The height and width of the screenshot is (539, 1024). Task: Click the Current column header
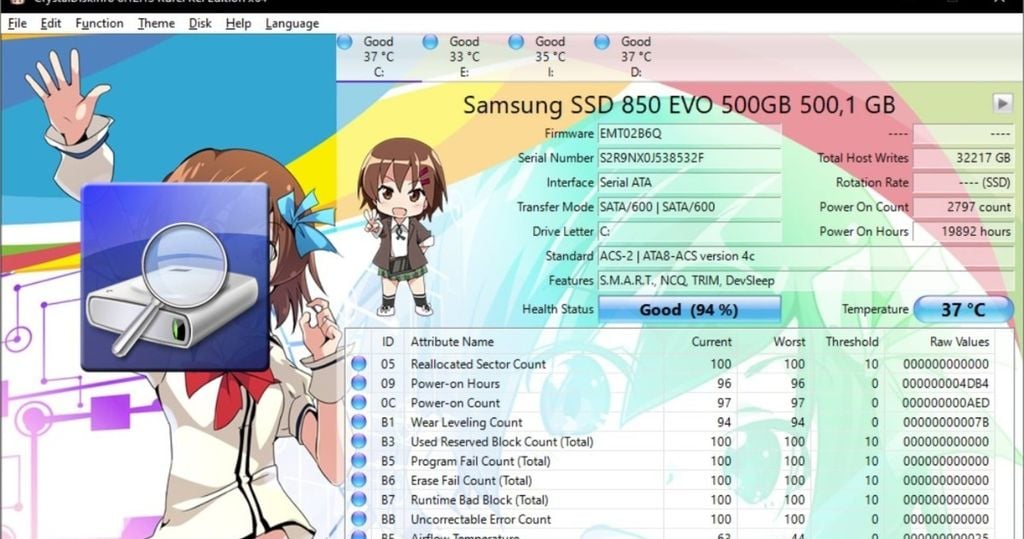tap(711, 342)
